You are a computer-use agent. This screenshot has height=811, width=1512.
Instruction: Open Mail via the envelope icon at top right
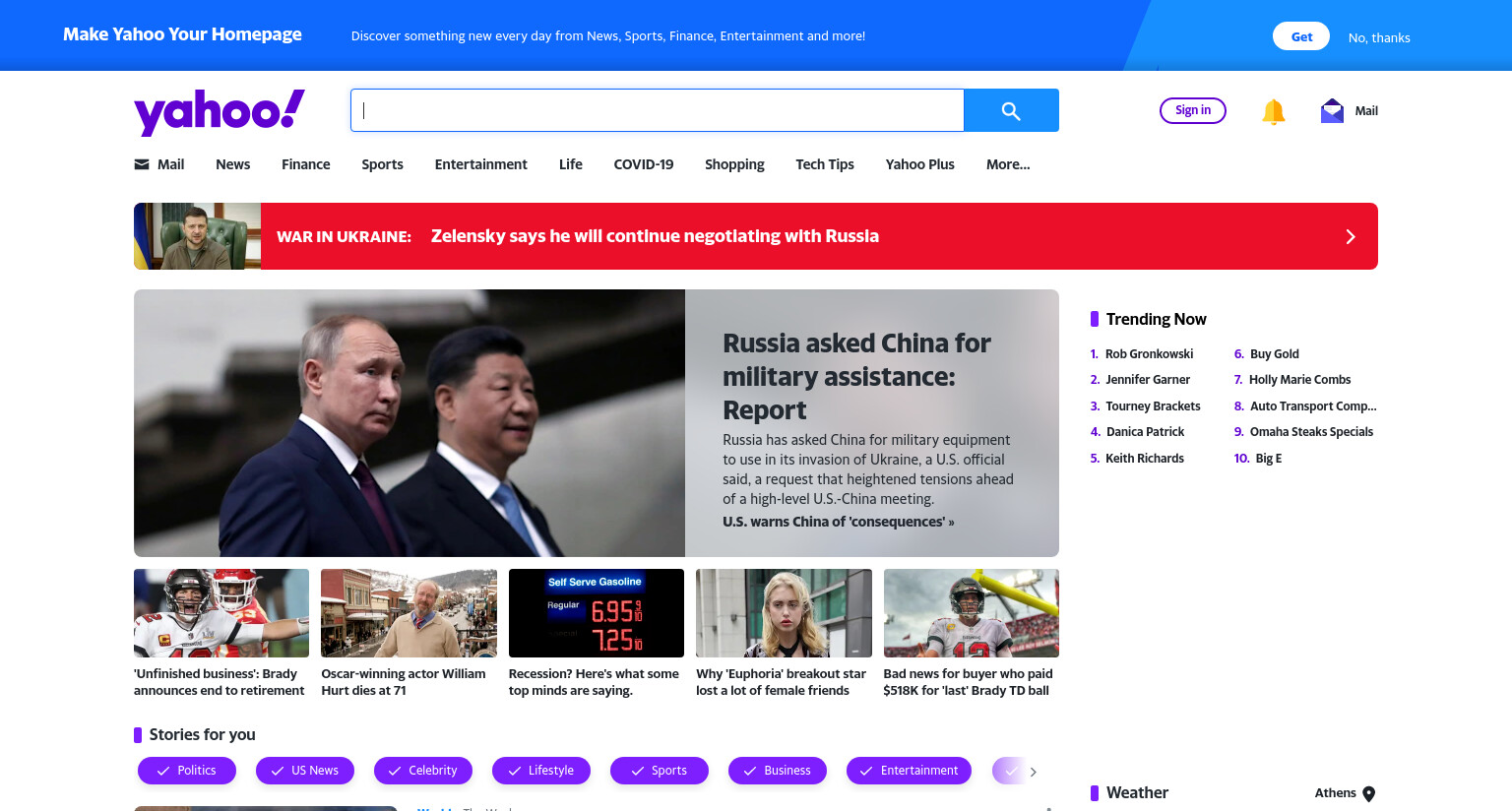(1332, 111)
